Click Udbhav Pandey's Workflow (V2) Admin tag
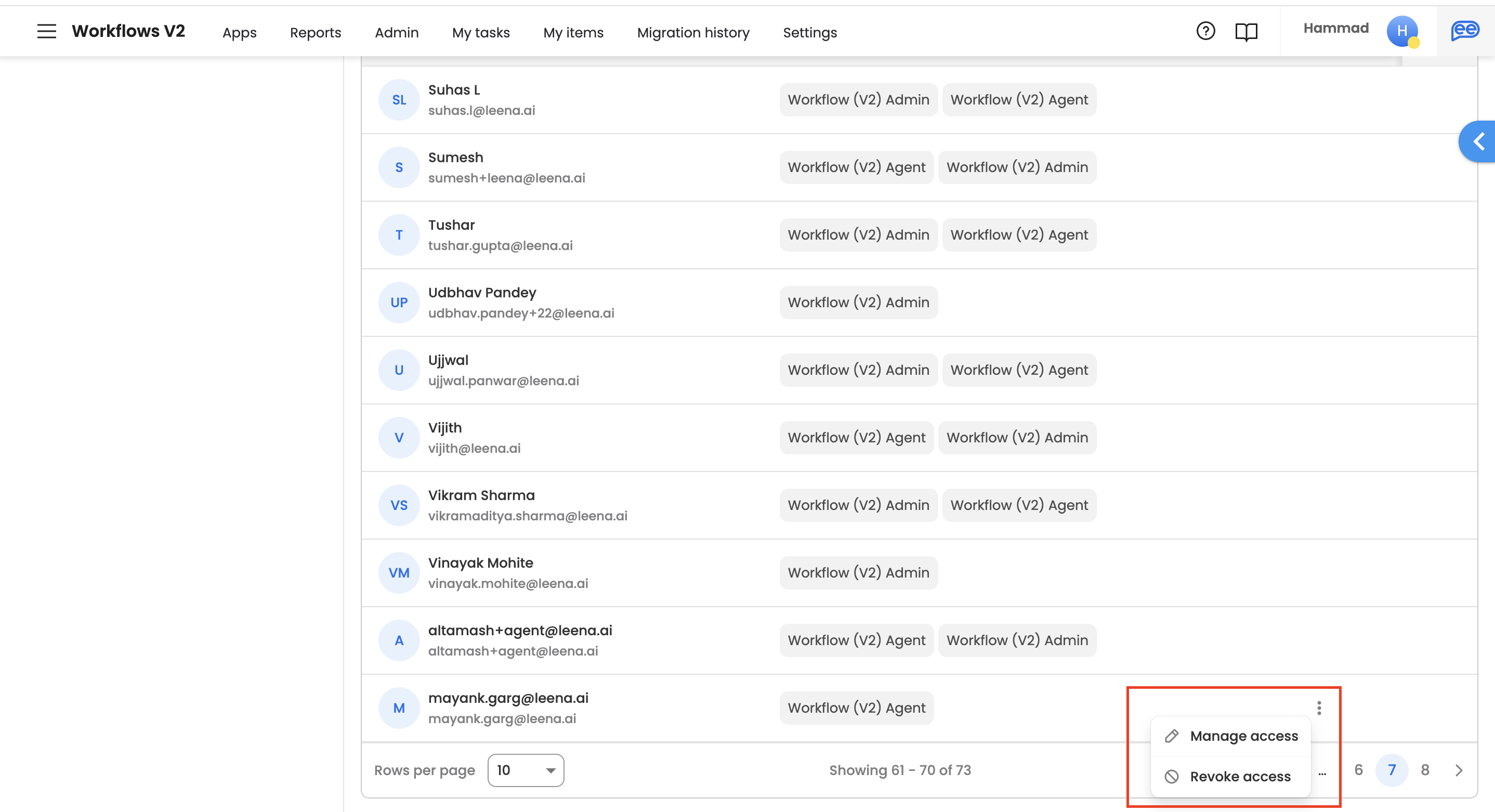The height and width of the screenshot is (812, 1495). pos(858,303)
